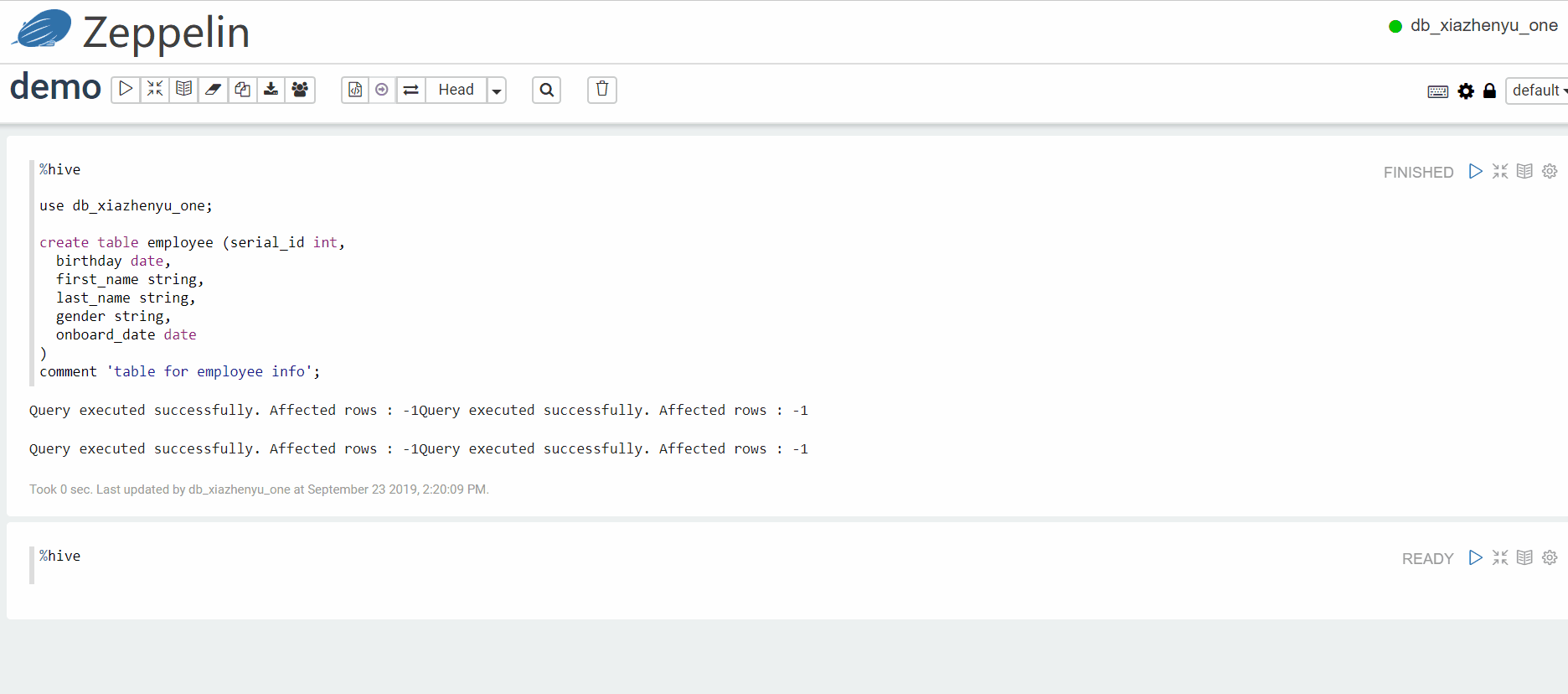Open the collaborators people icon in the toolbar
This screenshot has width=1568, height=694.
(x=300, y=90)
